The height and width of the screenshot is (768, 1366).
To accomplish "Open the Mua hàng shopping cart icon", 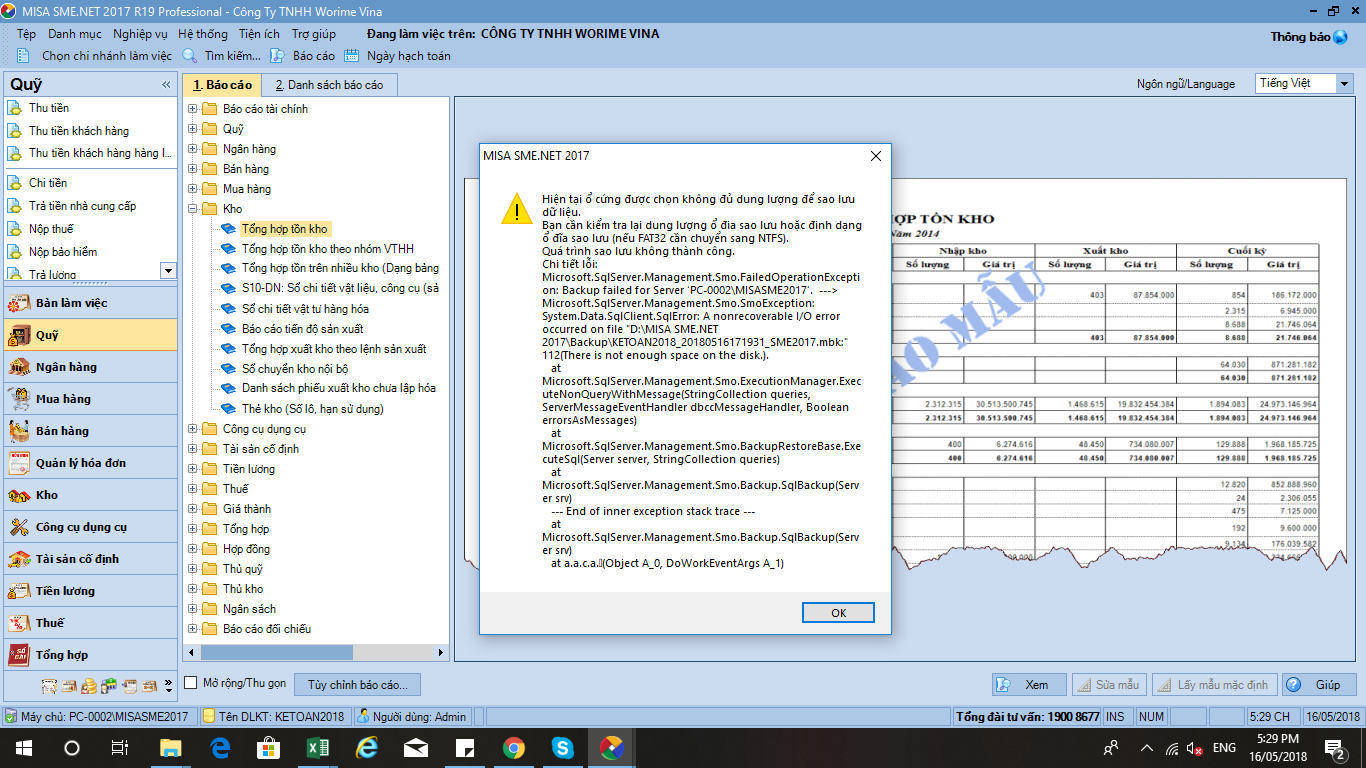I will pyautogui.click(x=19, y=399).
